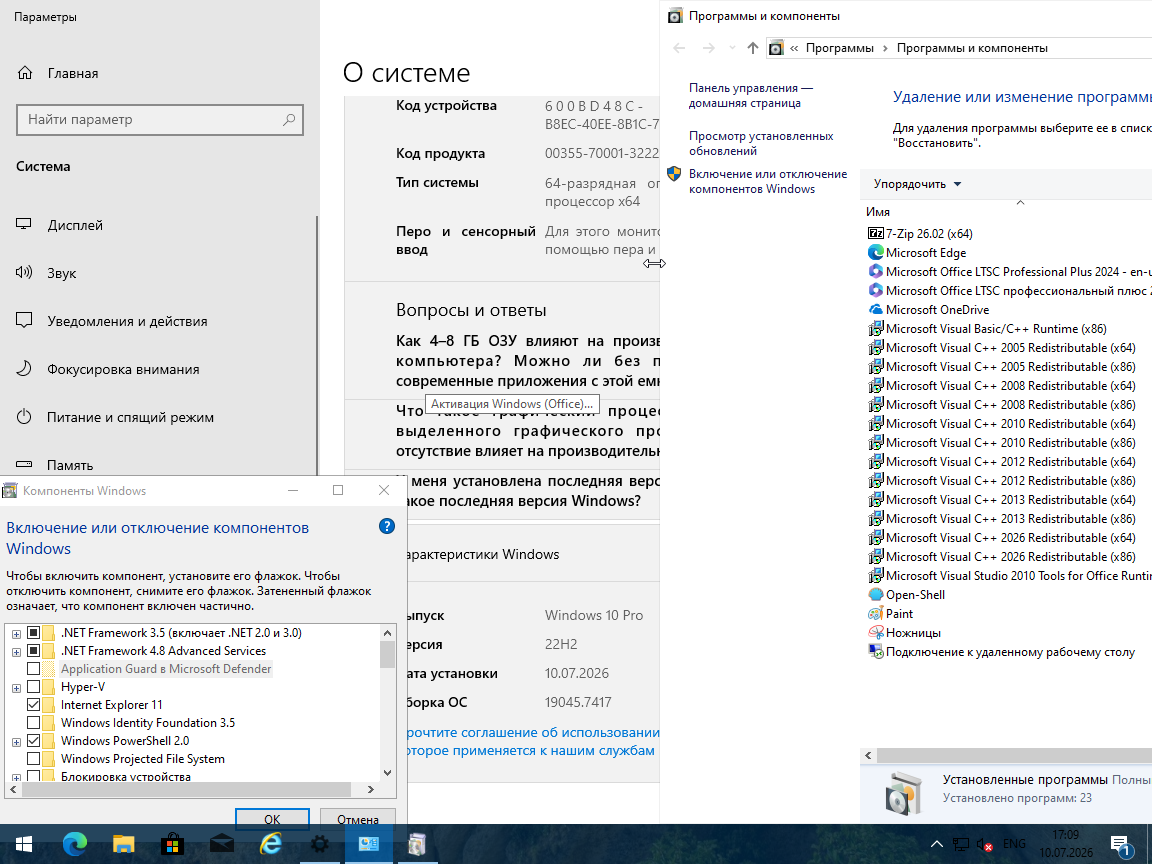Click Программы breadcrumb in address bar
1152x864 pixels.
pos(840,48)
